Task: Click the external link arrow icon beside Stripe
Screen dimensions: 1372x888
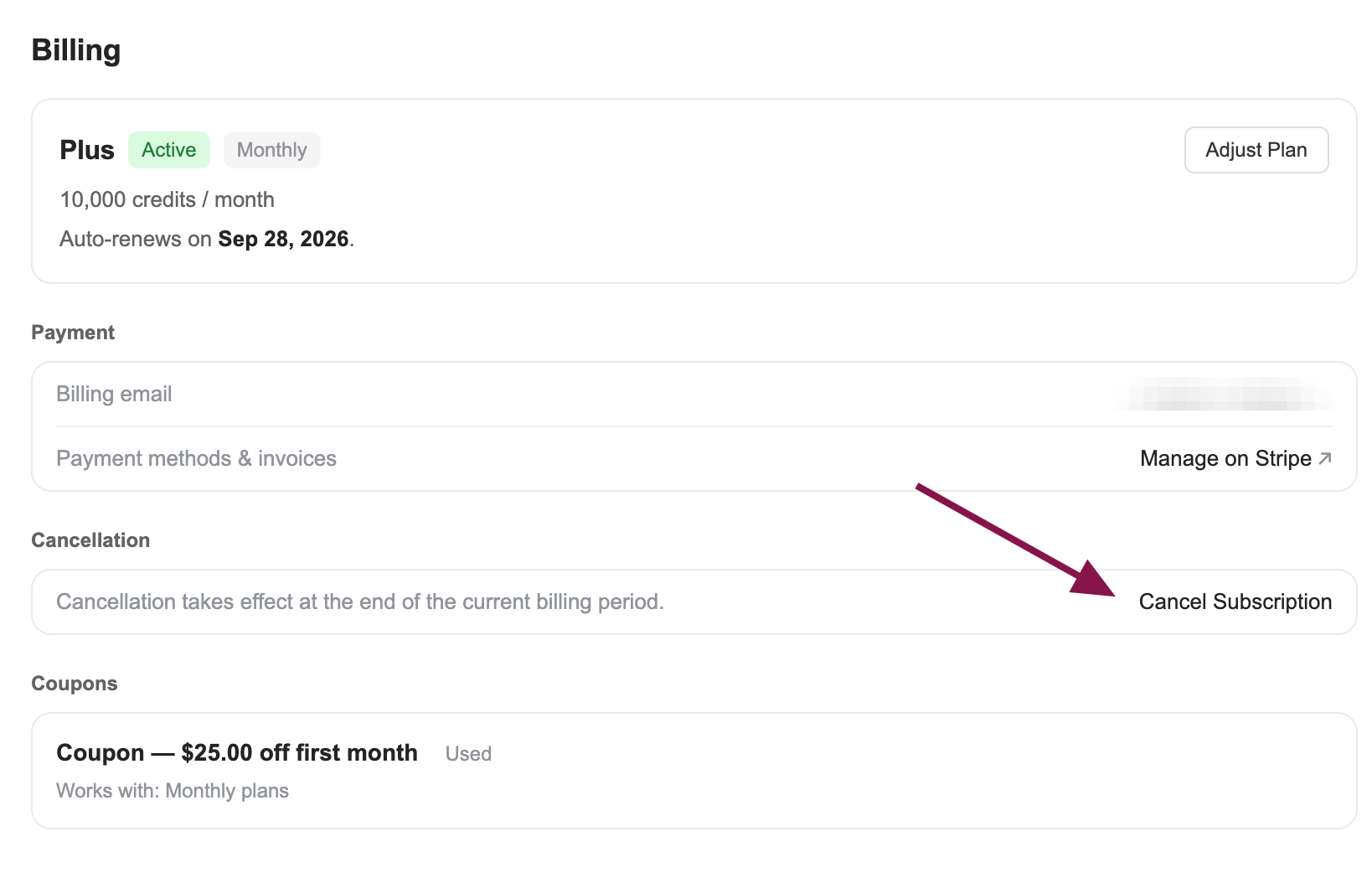Action: tap(1325, 458)
